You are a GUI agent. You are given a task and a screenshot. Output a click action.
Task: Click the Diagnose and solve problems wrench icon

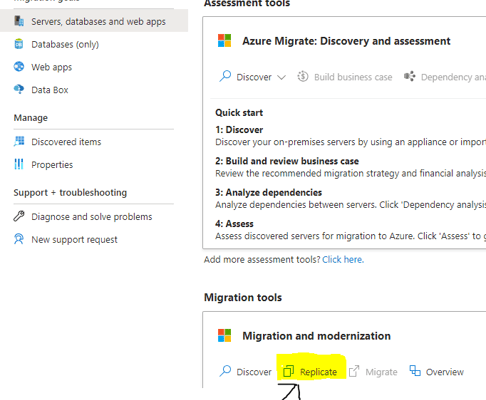tap(19, 216)
